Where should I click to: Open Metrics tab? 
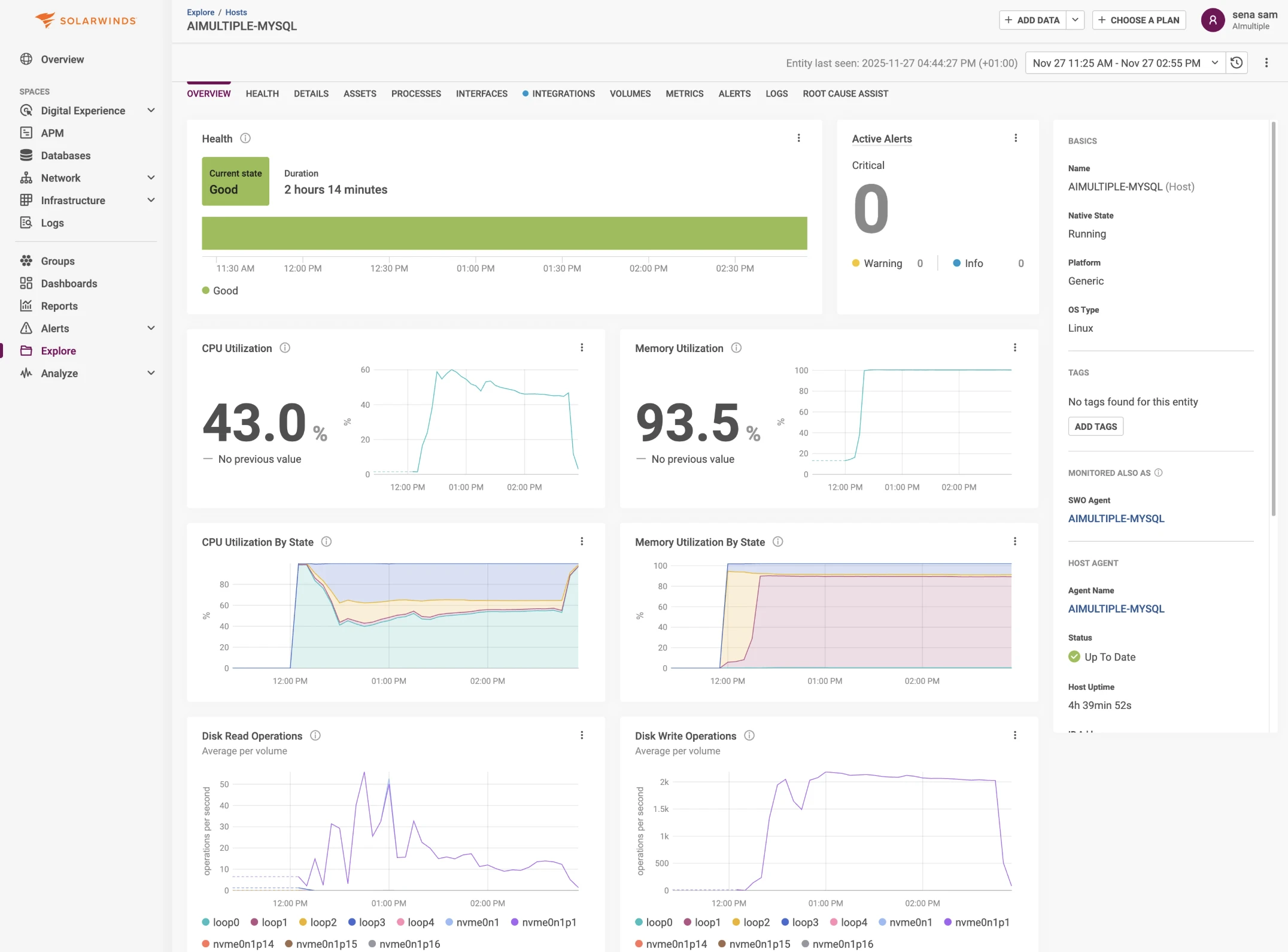(x=685, y=93)
